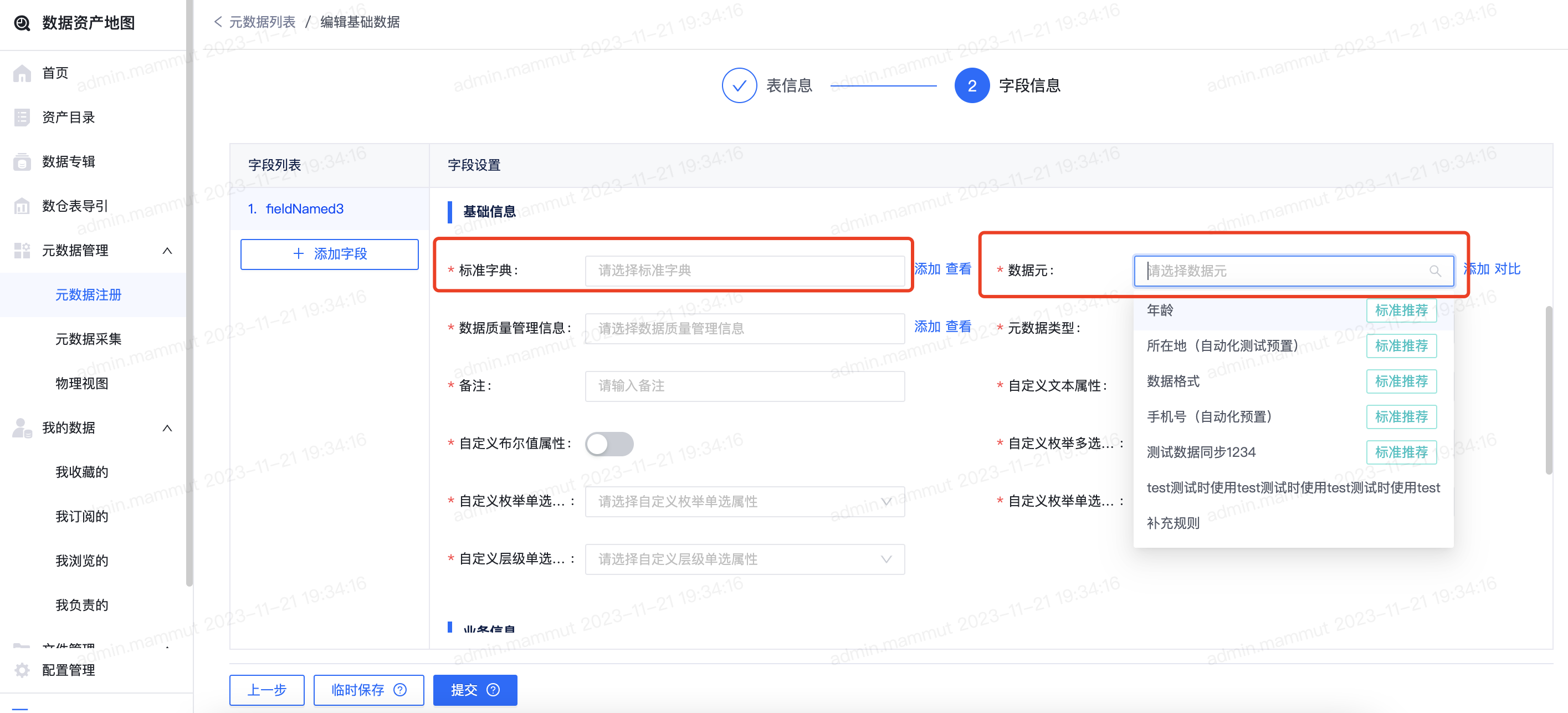Click 标准推荐 tag on 年龄 row
1568x713 pixels.
point(1401,310)
